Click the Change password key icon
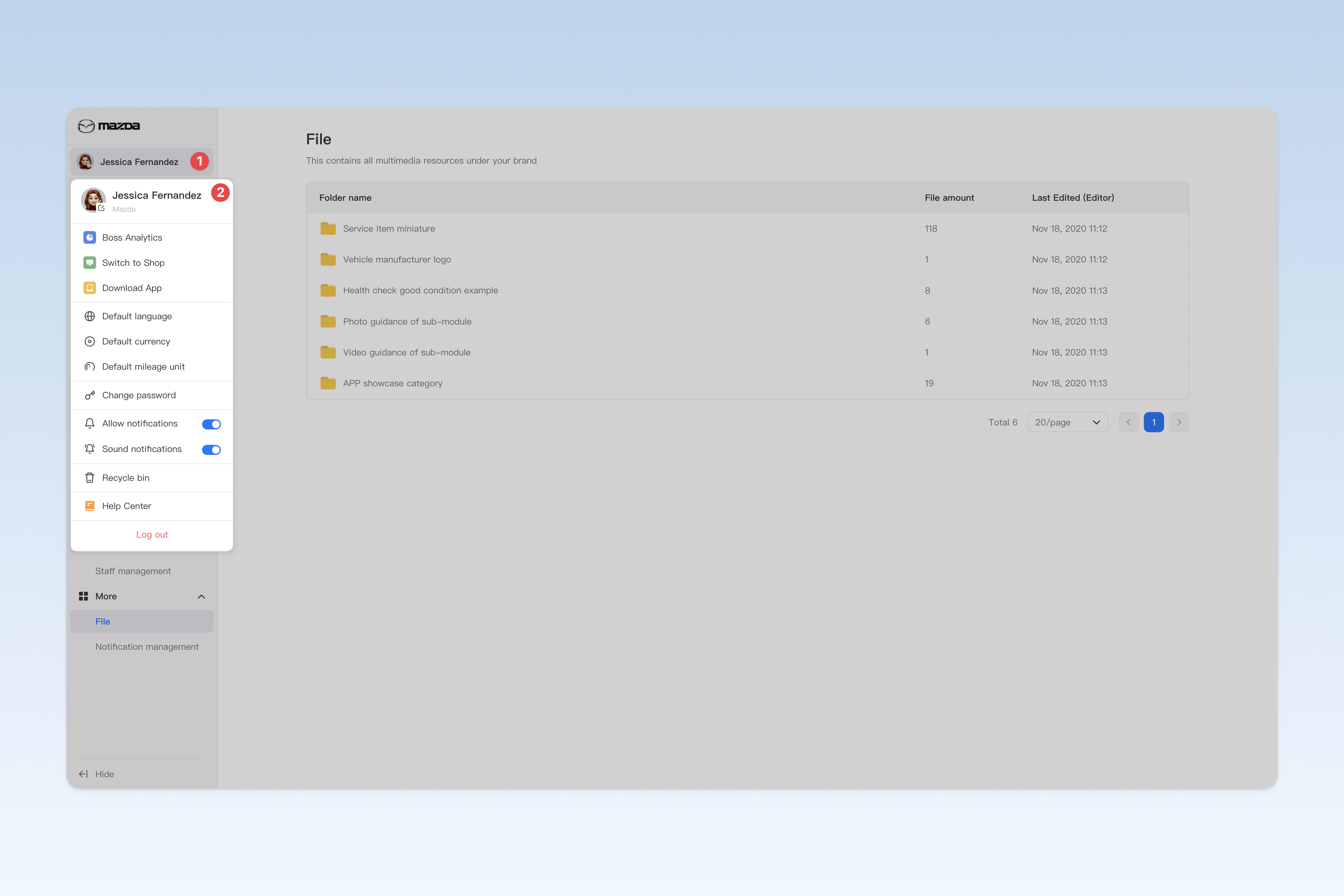1344x896 pixels. pyautogui.click(x=90, y=395)
